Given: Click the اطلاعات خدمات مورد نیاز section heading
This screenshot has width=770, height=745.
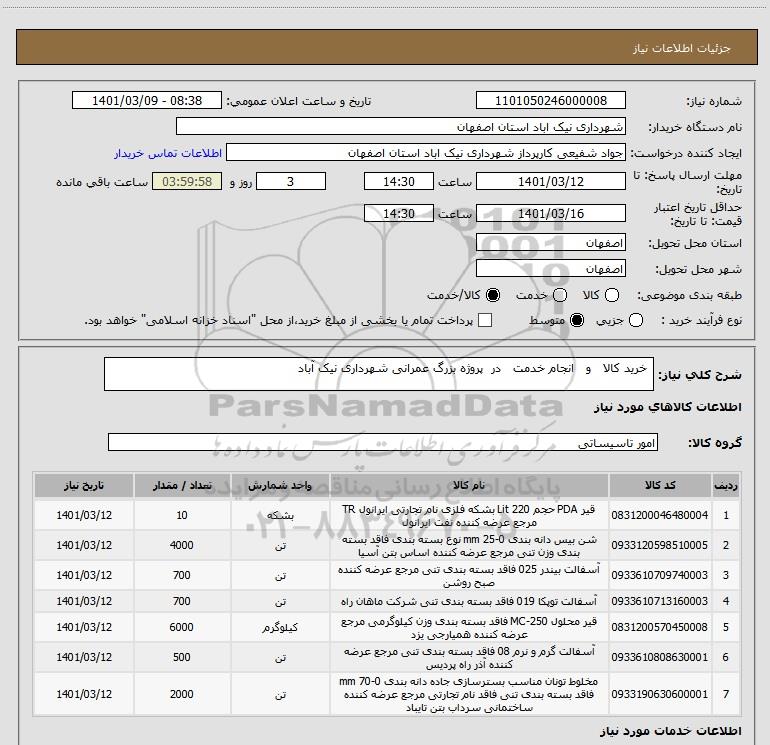Looking at the screenshot, I should pyautogui.click(x=670, y=731).
